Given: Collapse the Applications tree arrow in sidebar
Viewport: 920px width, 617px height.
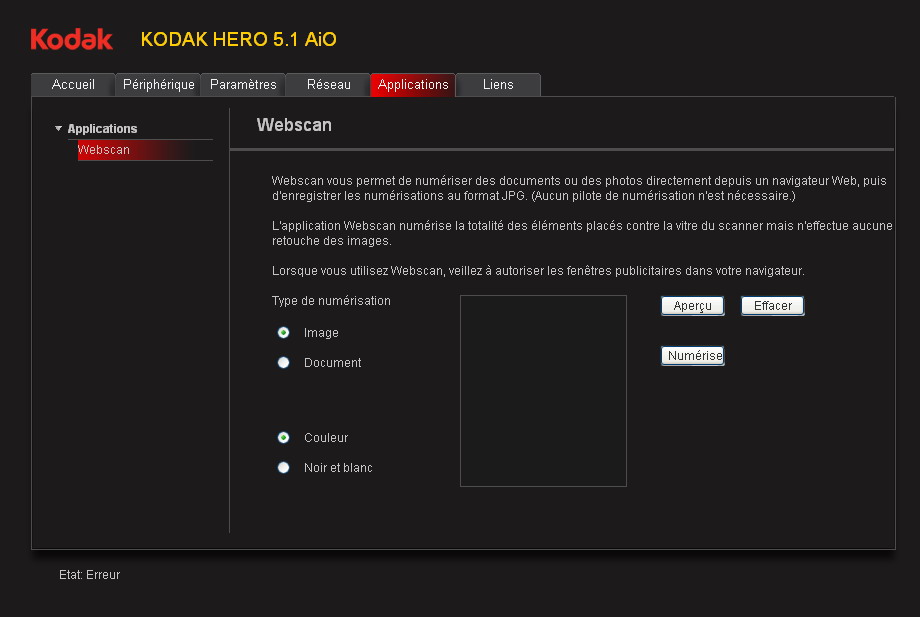Looking at the screenshot, I should coord(59,129).
